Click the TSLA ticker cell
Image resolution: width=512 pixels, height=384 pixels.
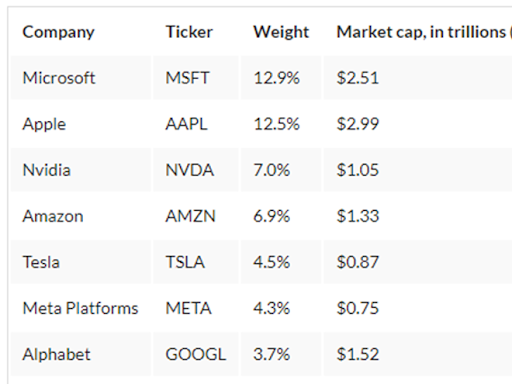tap(196, 262)
